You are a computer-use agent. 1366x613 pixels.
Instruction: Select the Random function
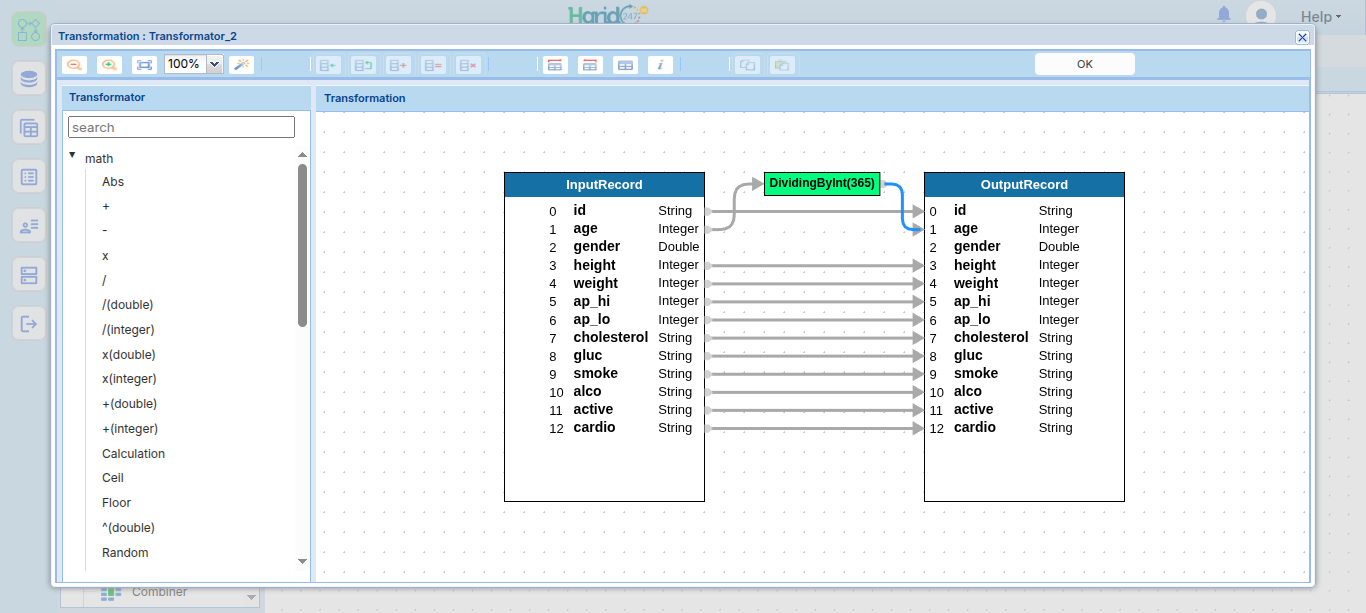(125, 553)
